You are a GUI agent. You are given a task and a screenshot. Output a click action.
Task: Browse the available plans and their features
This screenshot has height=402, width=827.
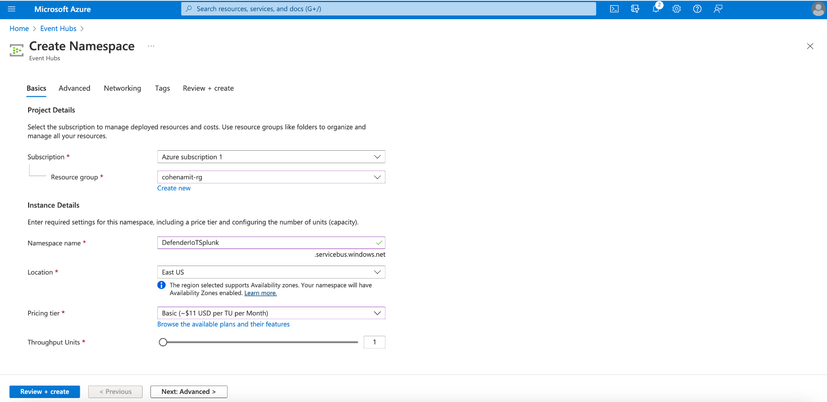(223, 324)
